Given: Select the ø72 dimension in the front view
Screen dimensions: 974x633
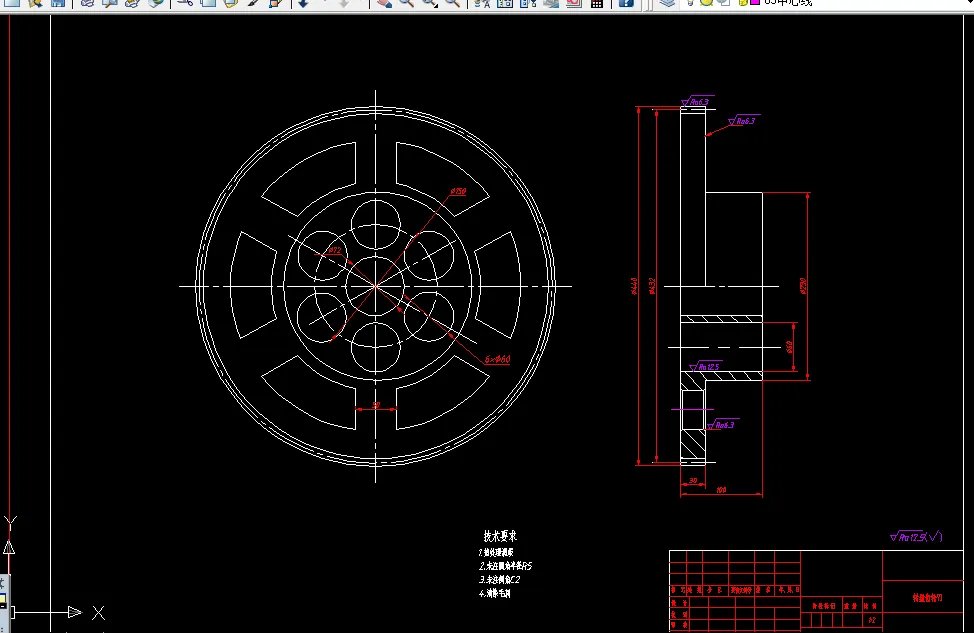Looking at the screenshot, I should coord(334,250).
